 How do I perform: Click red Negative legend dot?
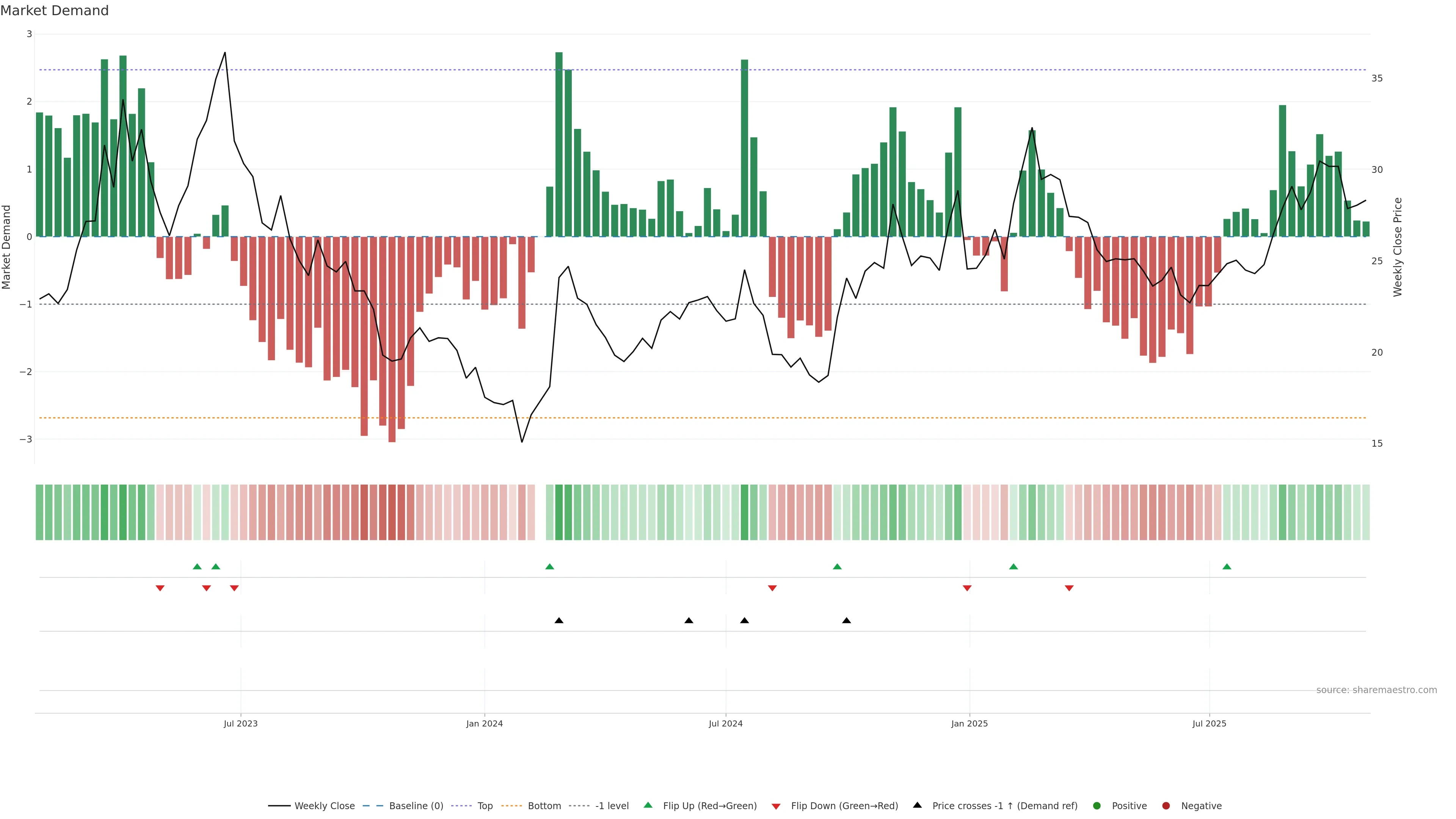point(1166,806)
